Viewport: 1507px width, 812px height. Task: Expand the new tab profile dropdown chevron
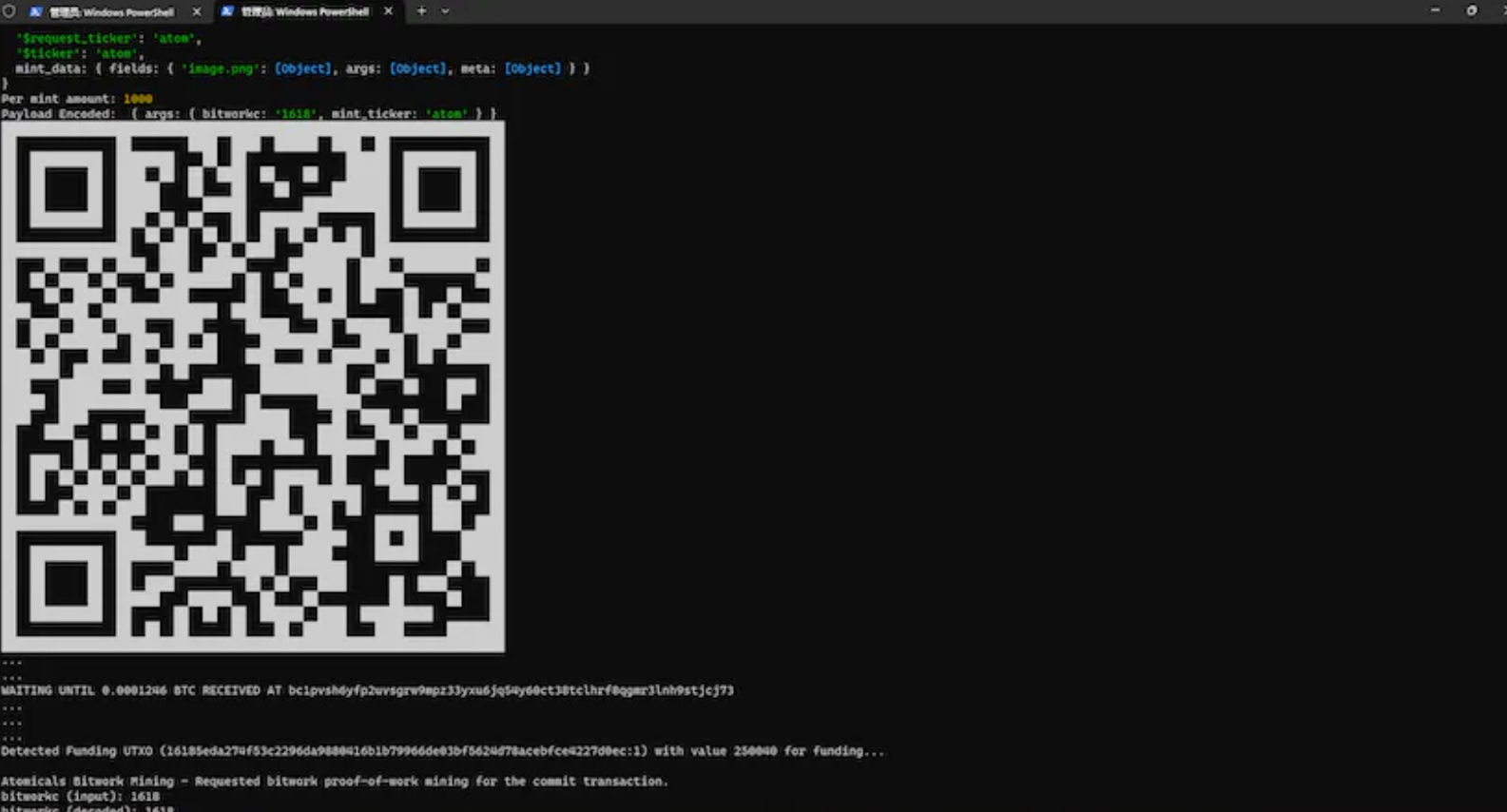[x=444, y=11]
